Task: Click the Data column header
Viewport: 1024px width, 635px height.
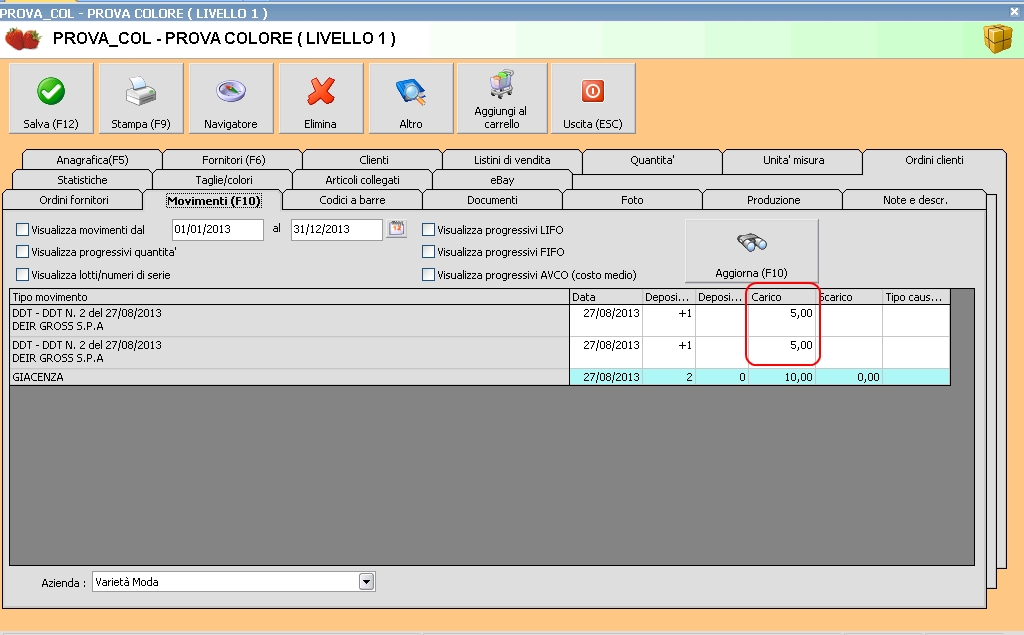Action: (606, 297)
